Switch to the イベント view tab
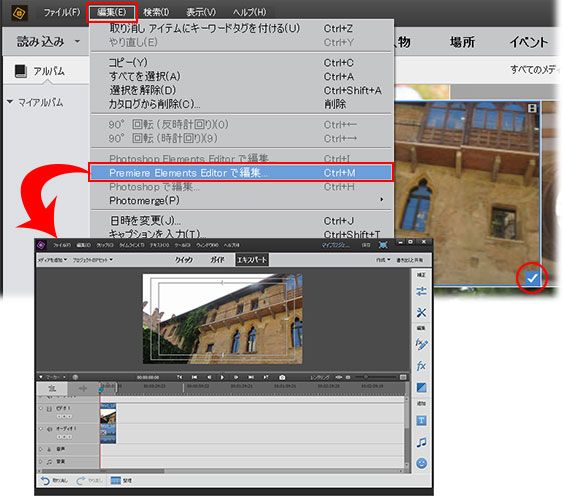The image size is (563, 496). pos(529,42)
